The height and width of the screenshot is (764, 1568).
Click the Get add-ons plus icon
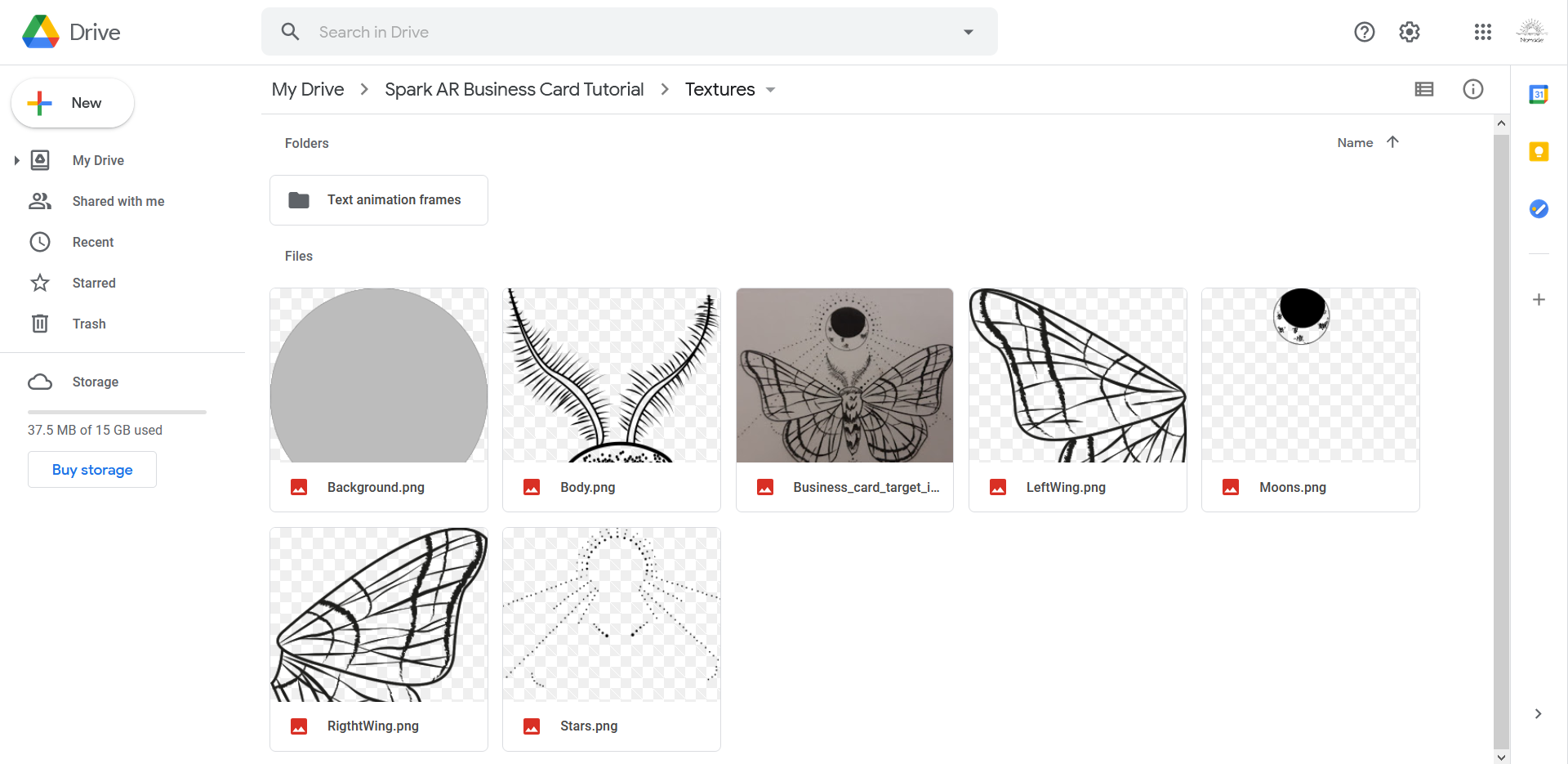1539,300
